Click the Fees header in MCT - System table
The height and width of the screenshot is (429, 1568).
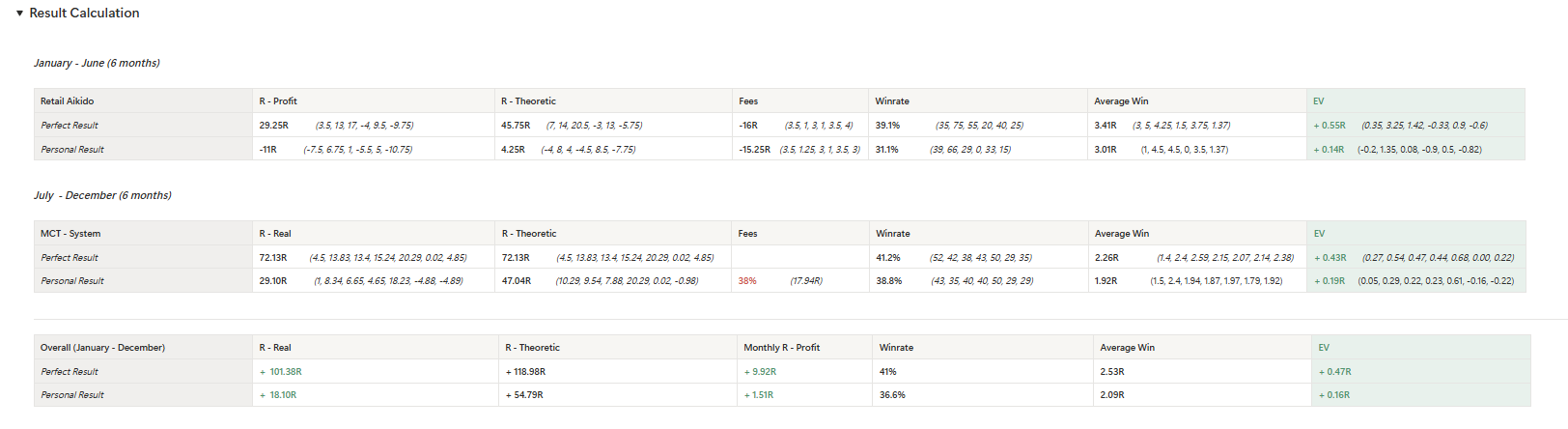[800, 233]
